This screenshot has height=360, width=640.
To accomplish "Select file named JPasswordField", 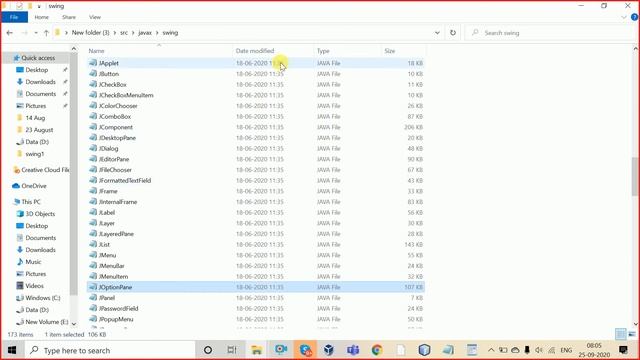I will (119, 308).
